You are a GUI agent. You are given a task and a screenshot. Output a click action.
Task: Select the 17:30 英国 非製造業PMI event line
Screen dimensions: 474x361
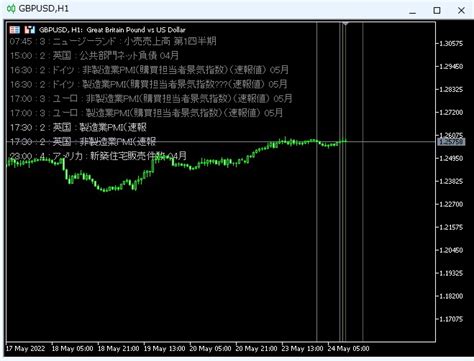click(x=83, y=142)
